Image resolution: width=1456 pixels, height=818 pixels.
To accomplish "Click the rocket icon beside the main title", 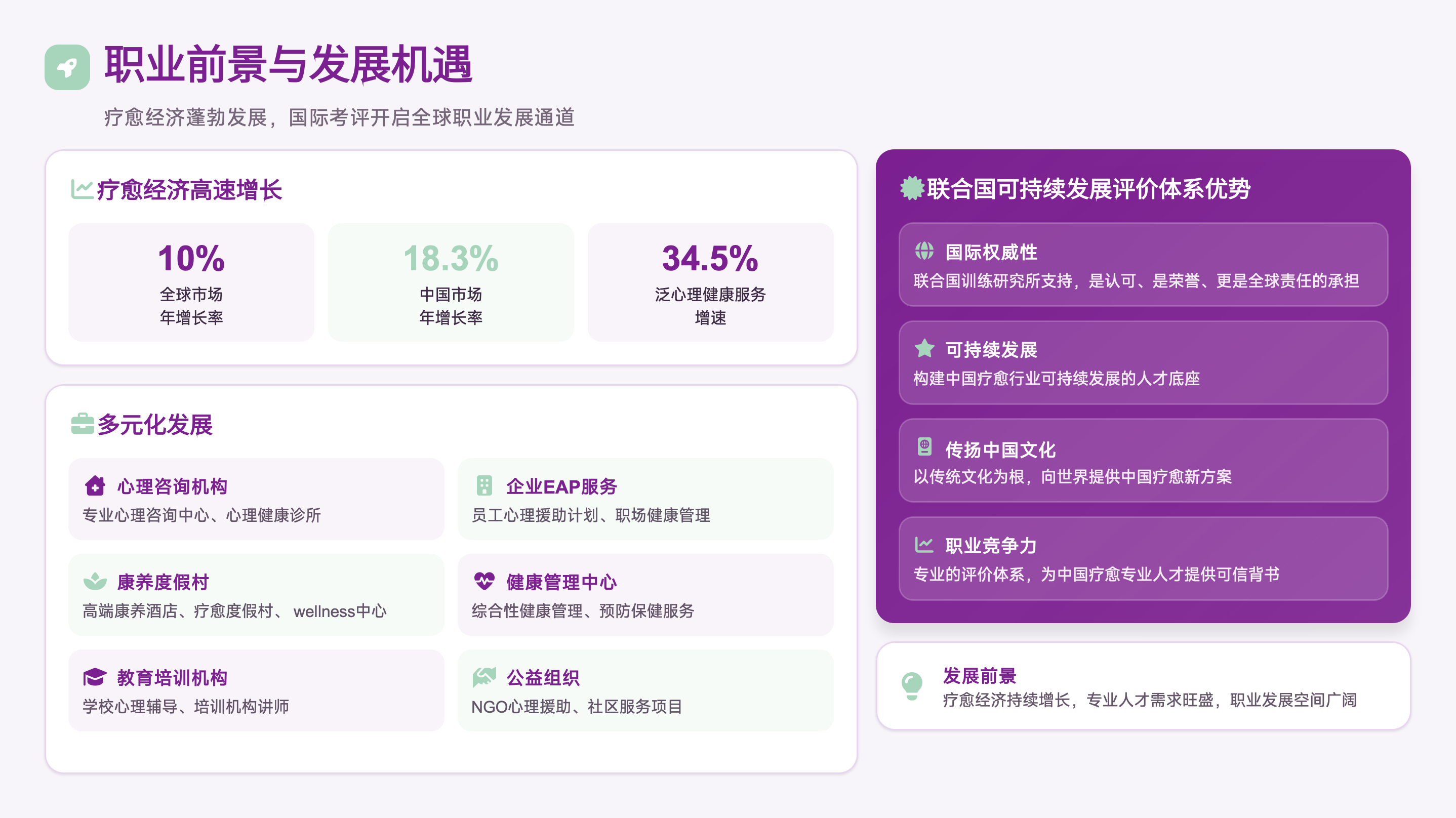I will click(67, 67).
